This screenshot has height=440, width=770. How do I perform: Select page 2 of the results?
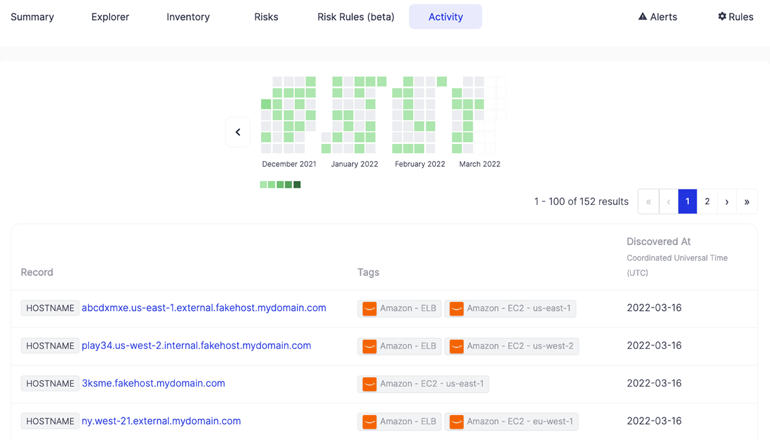[x=707, y=201]
